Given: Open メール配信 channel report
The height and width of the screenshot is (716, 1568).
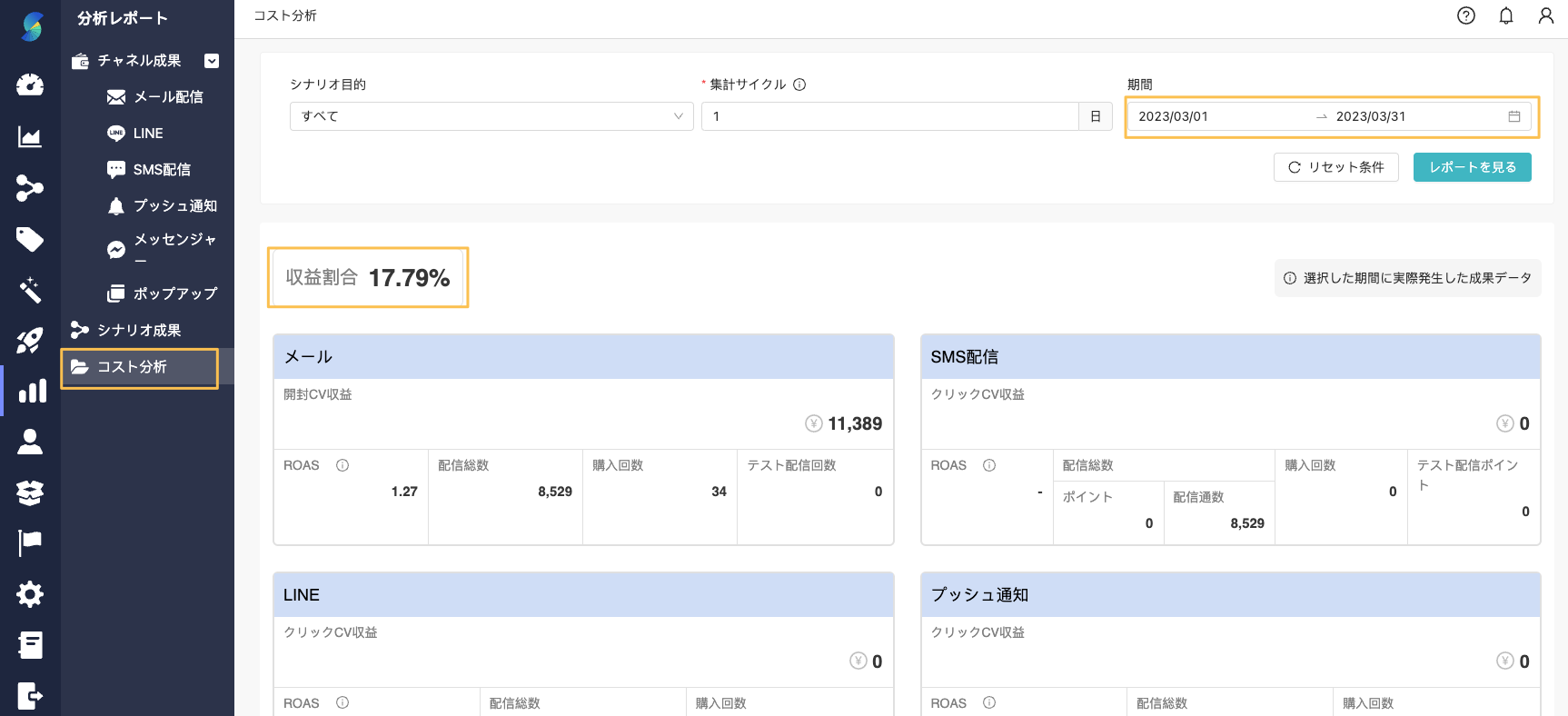Looking at the screenshot, I should (167, 97).
